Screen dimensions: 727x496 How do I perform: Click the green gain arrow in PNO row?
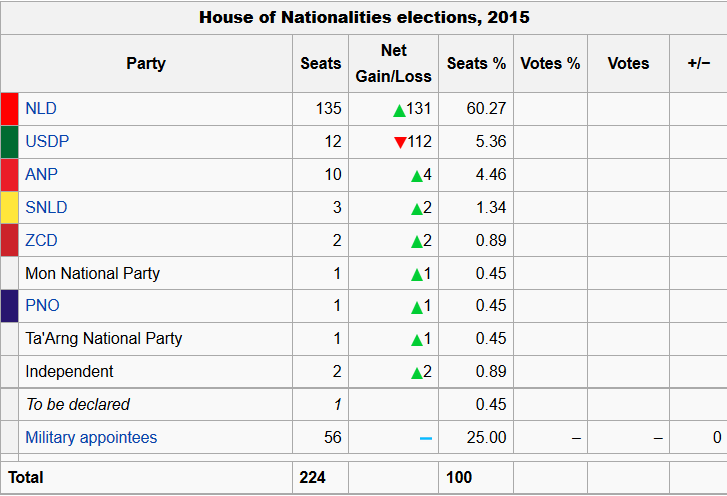pyautogui.click(x=417, y=307)
